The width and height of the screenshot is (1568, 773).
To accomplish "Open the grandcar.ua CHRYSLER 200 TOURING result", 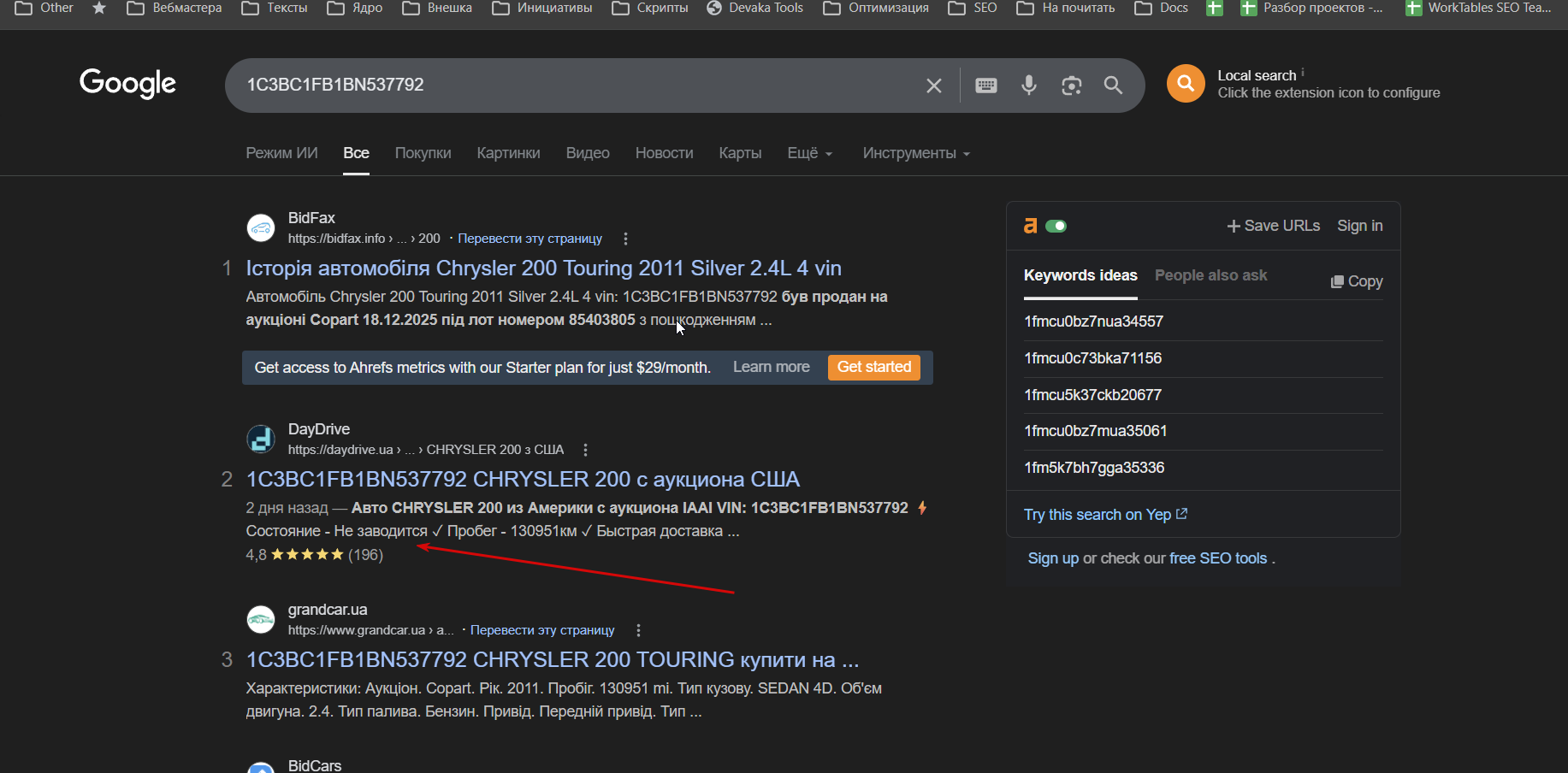I will click(x=553, y=660).
